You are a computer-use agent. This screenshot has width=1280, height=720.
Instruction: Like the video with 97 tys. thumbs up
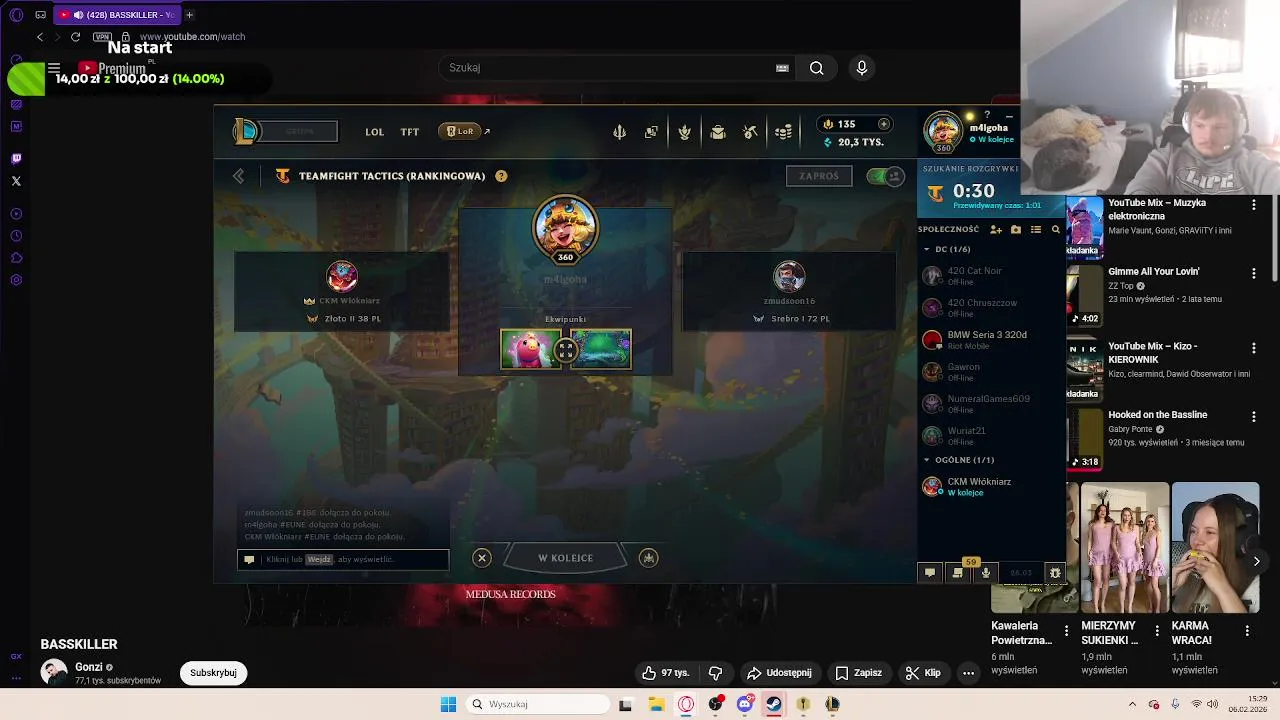click(x=666, y=673)
